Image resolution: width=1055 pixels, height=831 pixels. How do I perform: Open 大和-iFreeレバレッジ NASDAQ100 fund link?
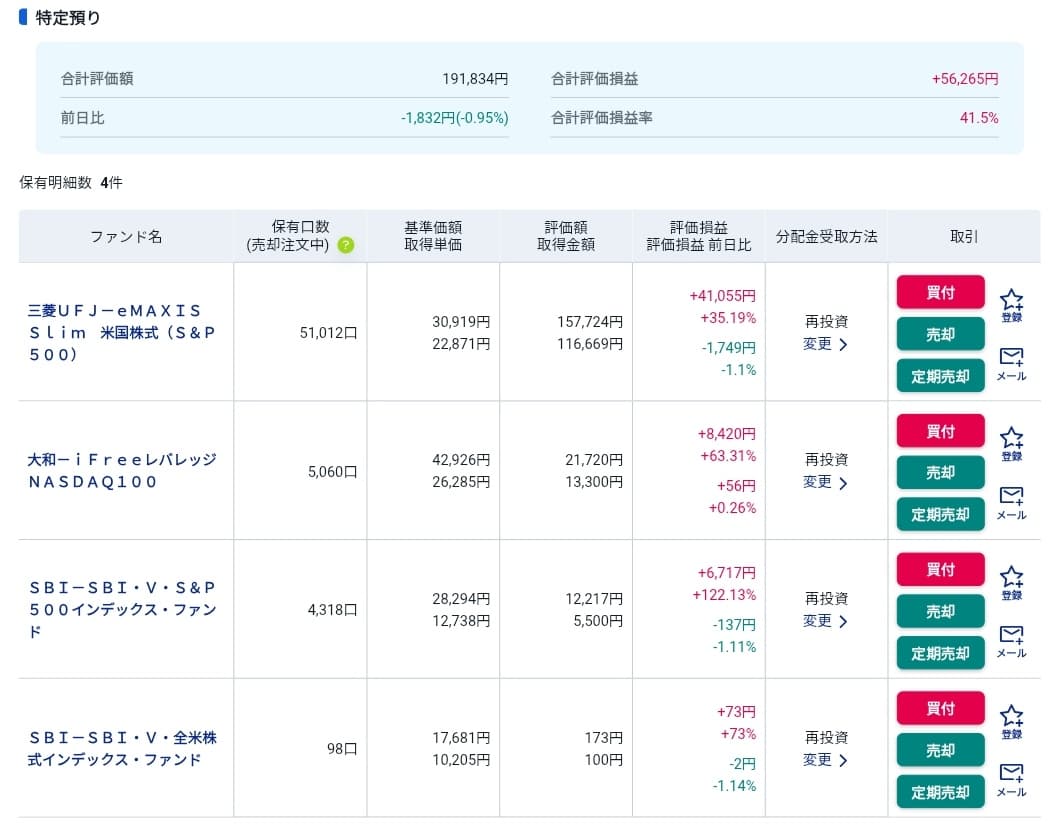[x=122, y=470]
